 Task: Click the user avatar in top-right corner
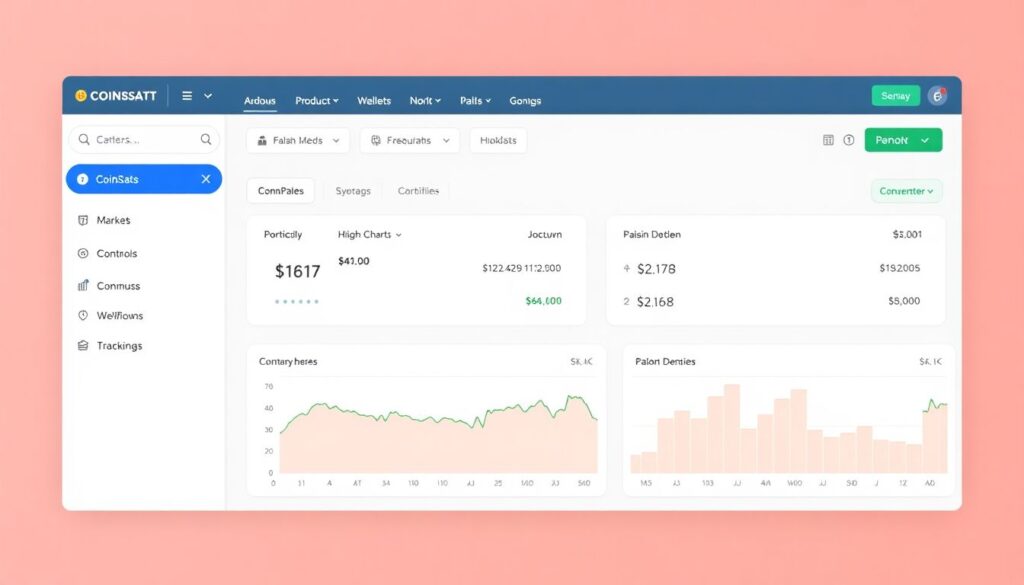[x=937, y=96]
